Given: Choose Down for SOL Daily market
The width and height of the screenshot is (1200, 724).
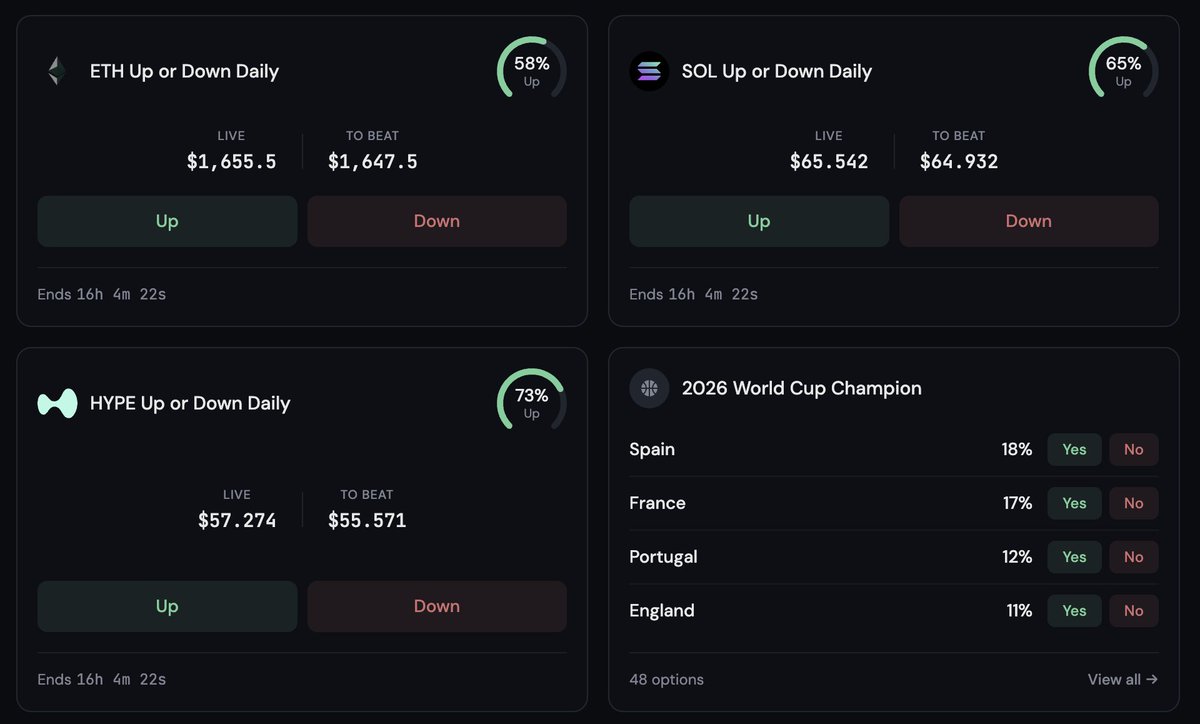Looking at the screenshot, I should tap(1029, 221).
